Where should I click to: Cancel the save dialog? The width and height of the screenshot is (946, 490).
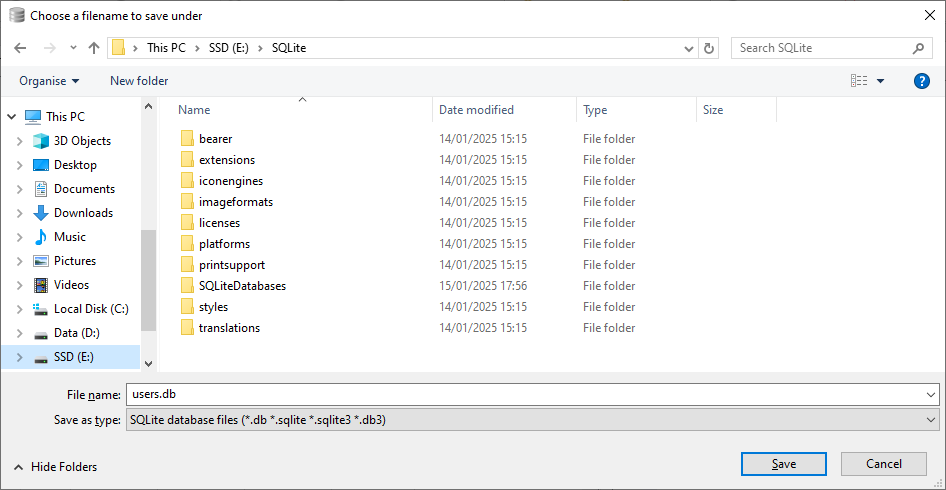coord(884,464)
